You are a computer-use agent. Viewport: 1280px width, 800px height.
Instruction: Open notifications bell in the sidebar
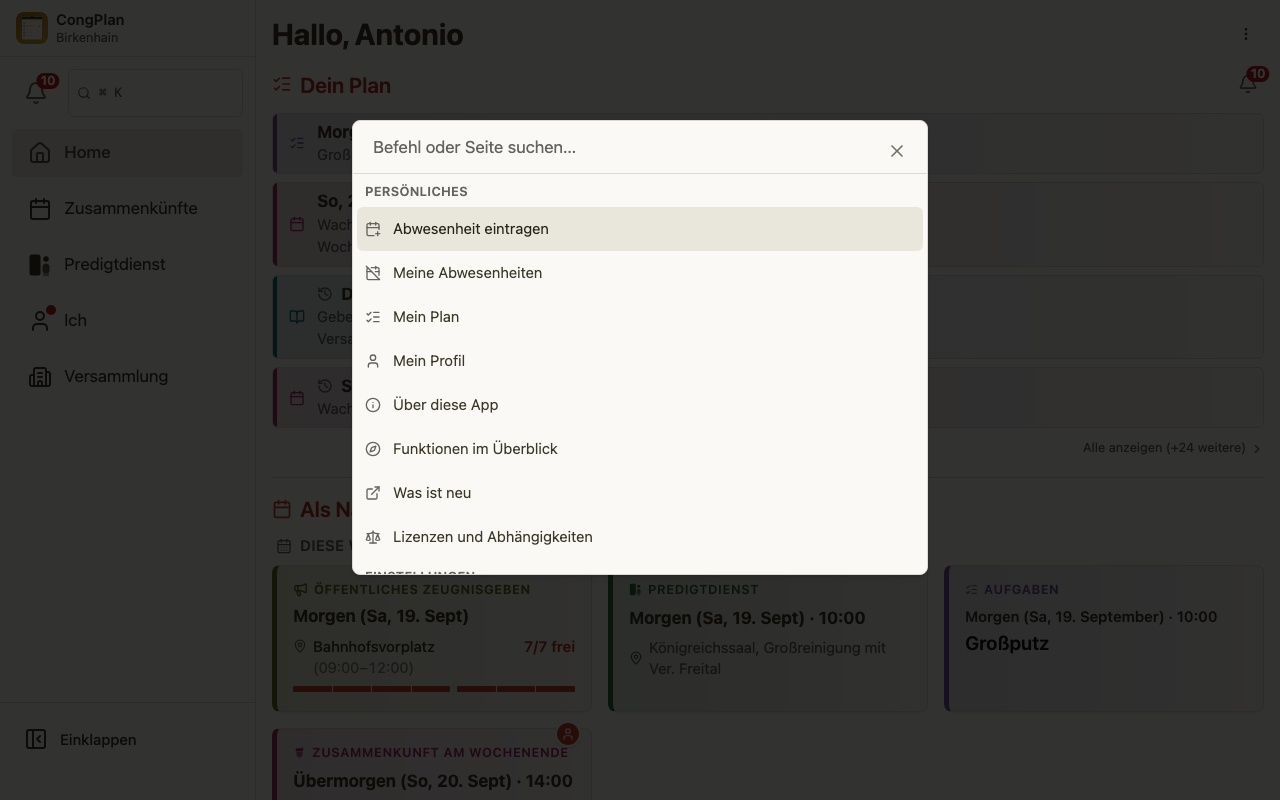(36, 92)
